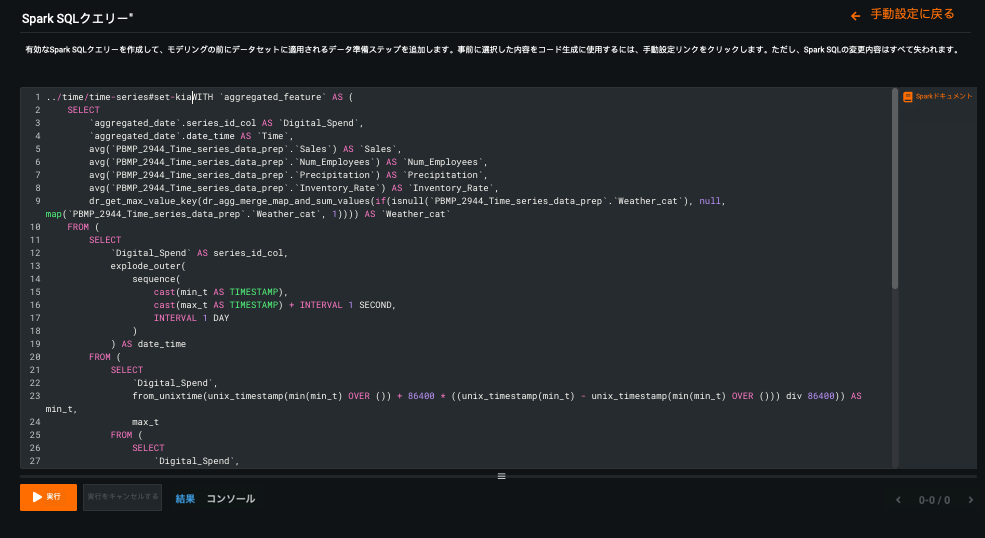This screenshot has height=538, width=985.
Task: Place cursor on SELECT keyword in line 2
Action: tap(83, 110)
